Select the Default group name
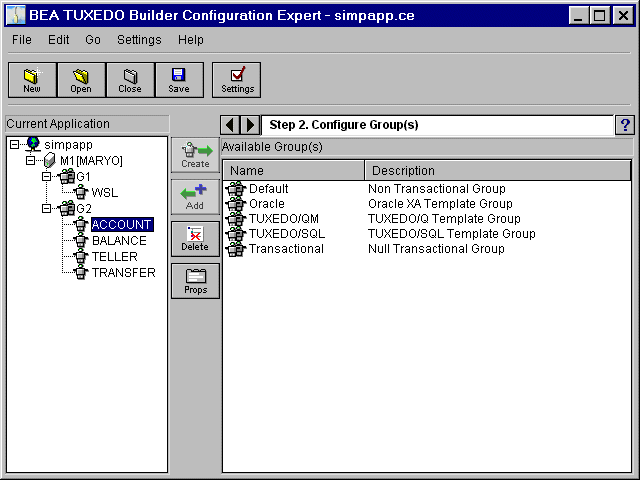 269,189
